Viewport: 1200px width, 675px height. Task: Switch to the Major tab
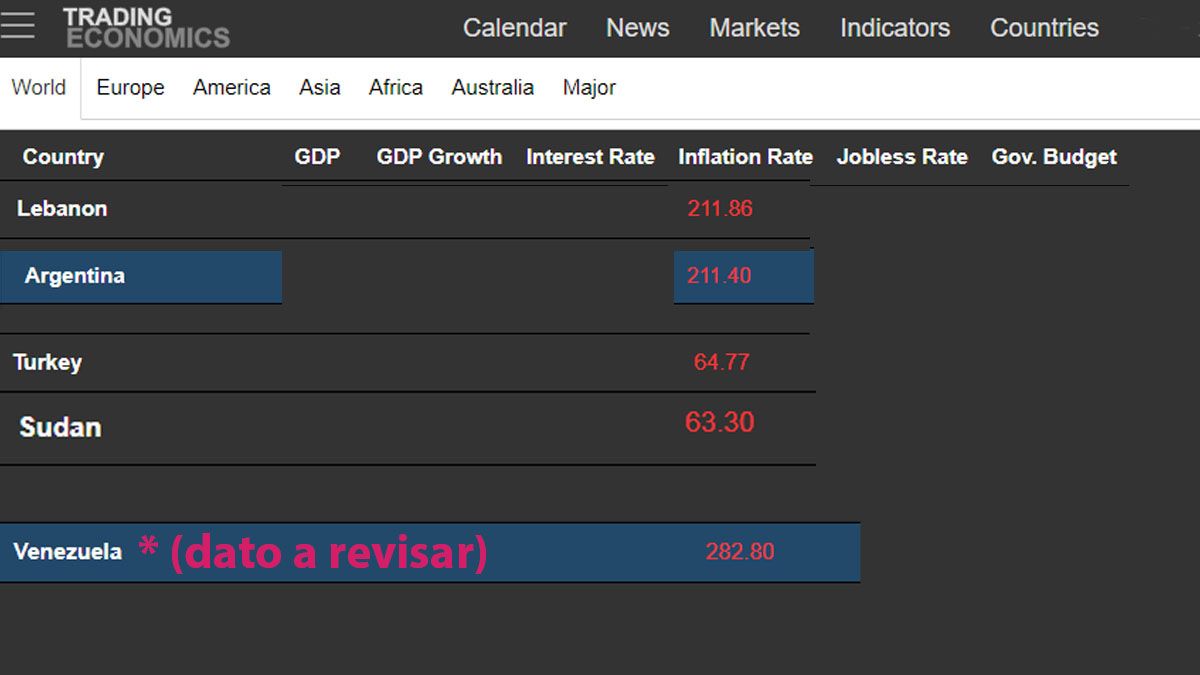click(589, 88)
